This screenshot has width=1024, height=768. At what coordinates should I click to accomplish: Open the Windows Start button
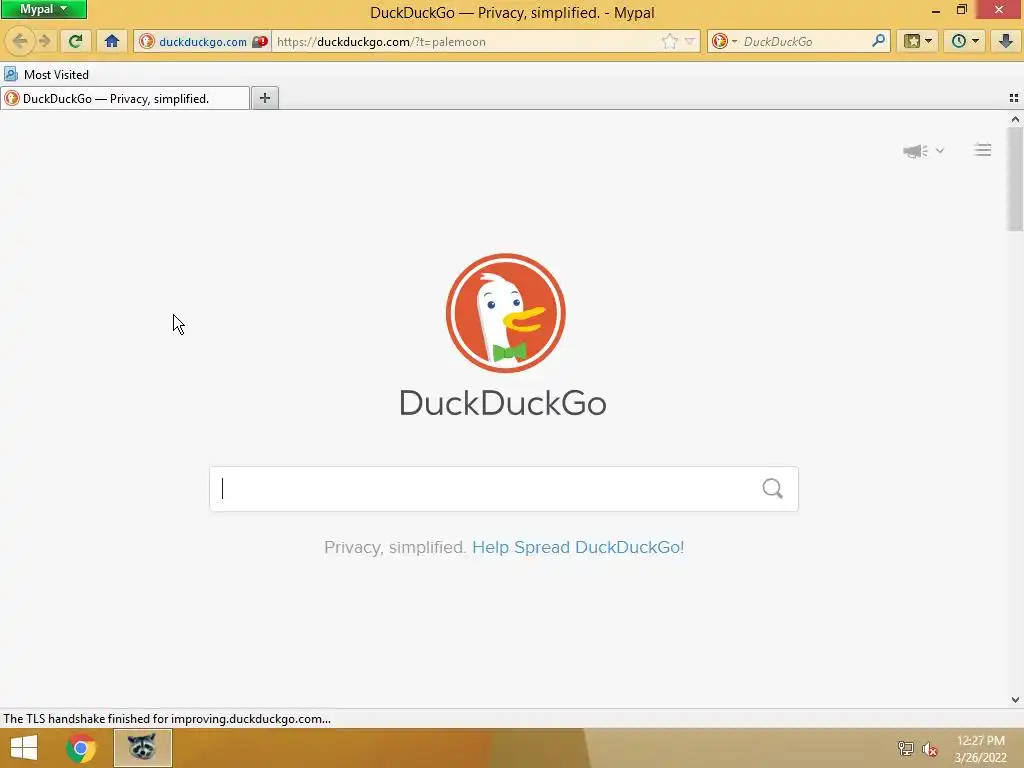(24, 748)
